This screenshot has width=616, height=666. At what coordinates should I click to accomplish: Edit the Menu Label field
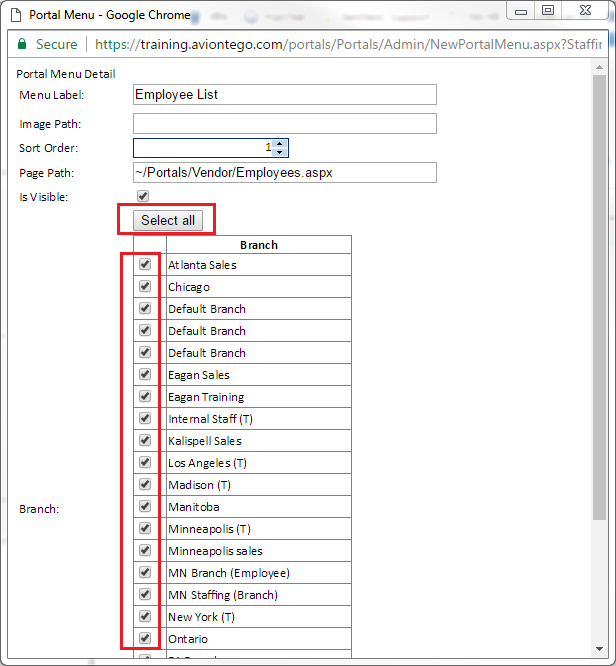pyautogui.click(x=285, y=94)
